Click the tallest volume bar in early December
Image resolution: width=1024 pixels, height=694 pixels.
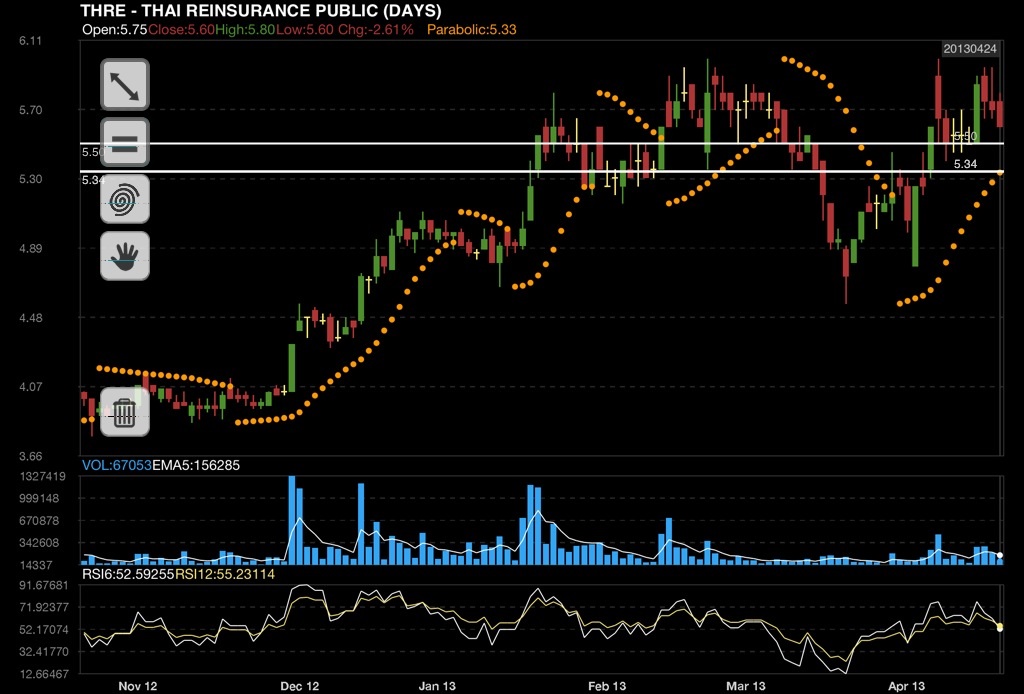(292, 520)
